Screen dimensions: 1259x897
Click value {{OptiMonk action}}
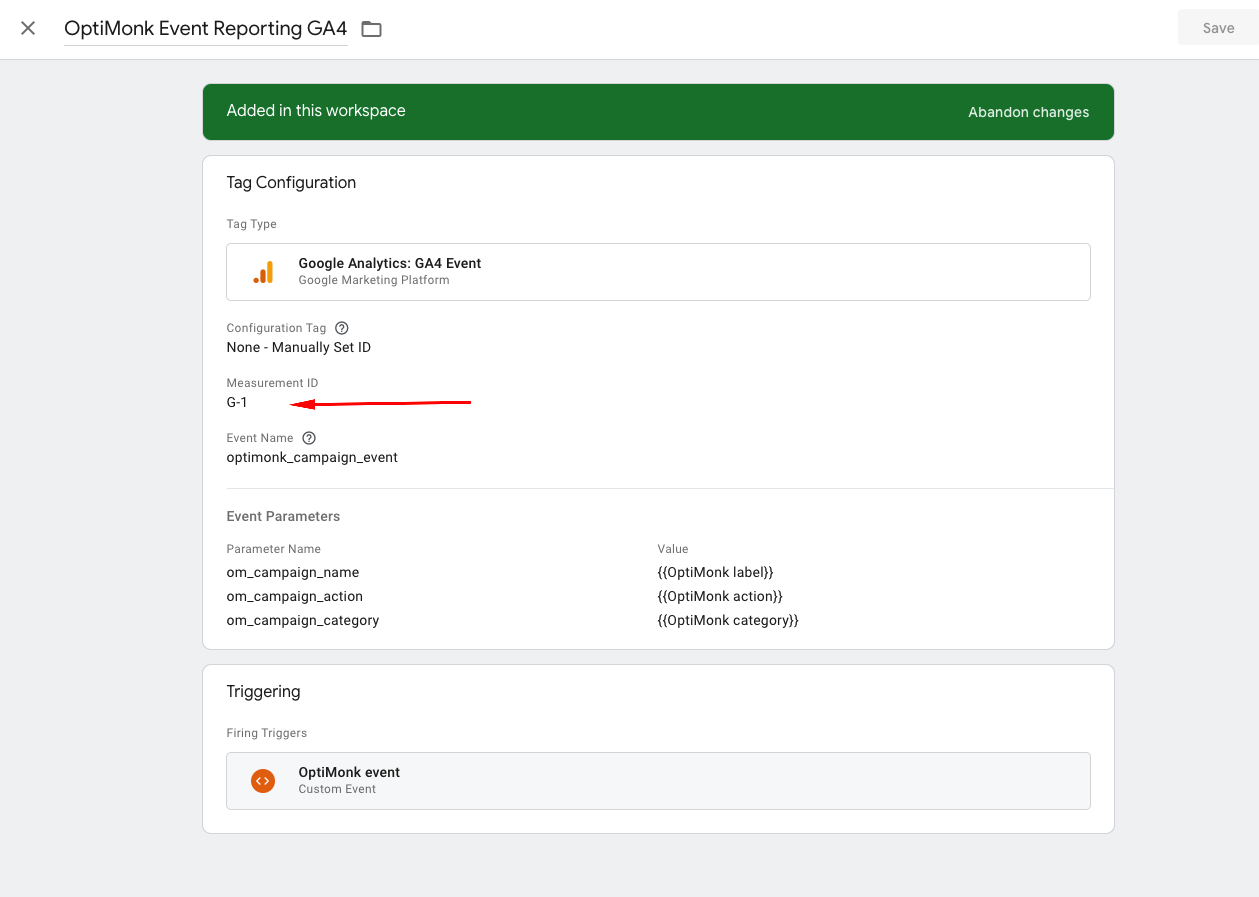720,596
